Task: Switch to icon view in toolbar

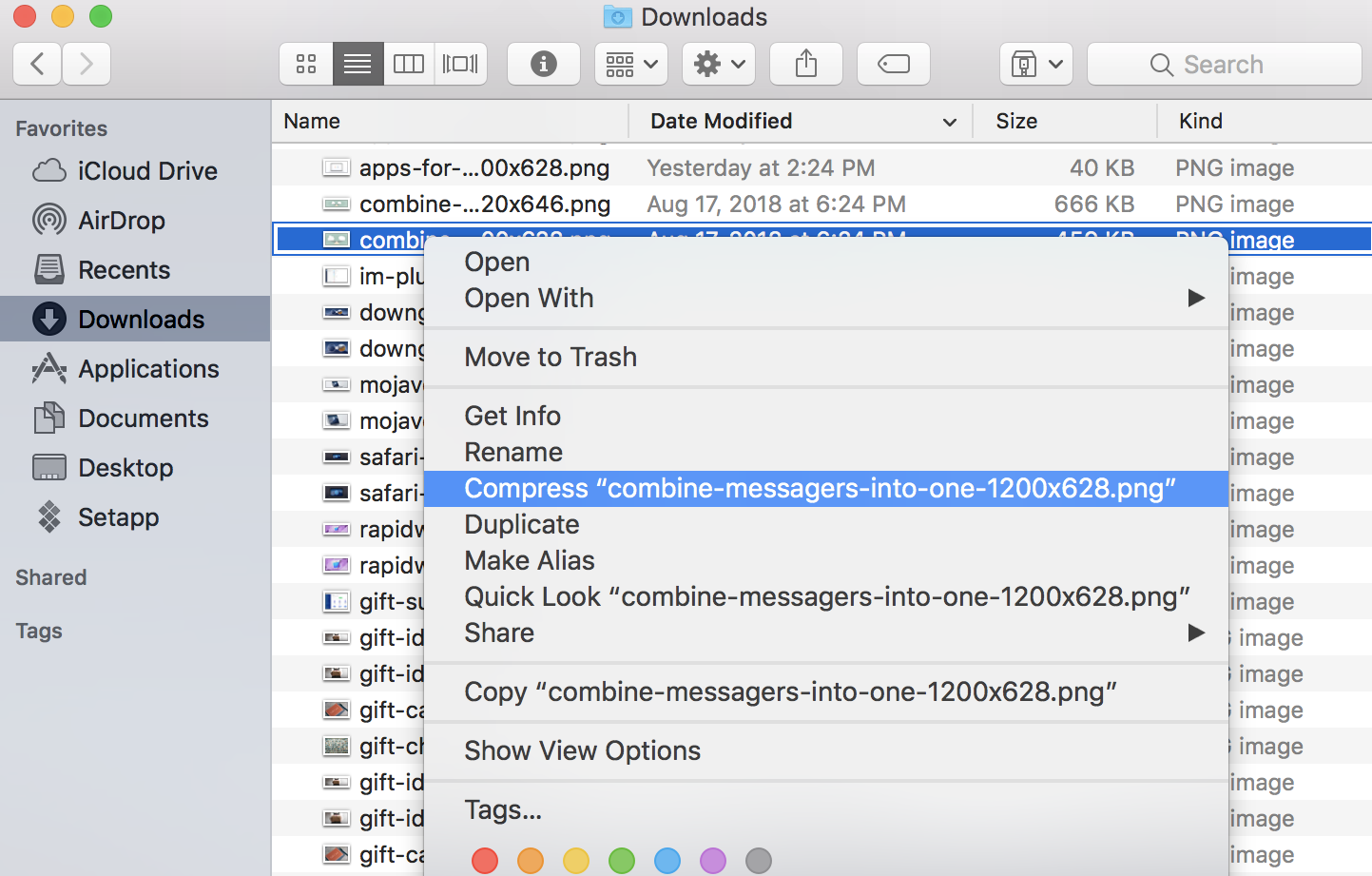Action: pyautogui.click(x=306, y=64)
